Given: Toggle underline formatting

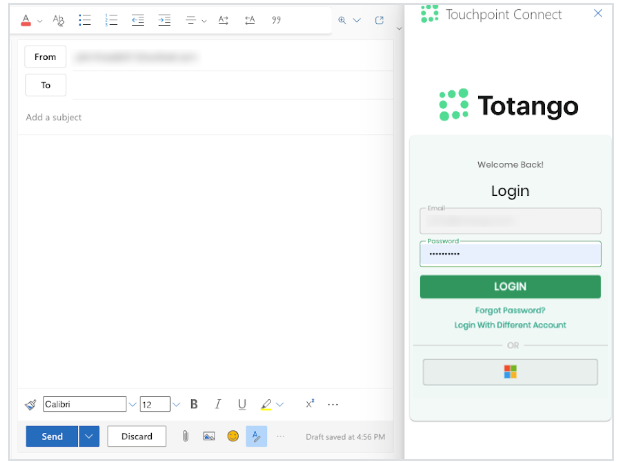Looking at the screenshot, I should point(242,404).
